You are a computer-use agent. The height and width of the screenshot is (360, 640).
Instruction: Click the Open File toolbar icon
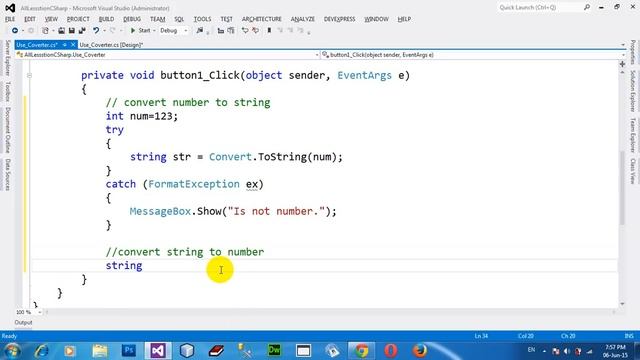pyautogui.click(x=61, y=31)
